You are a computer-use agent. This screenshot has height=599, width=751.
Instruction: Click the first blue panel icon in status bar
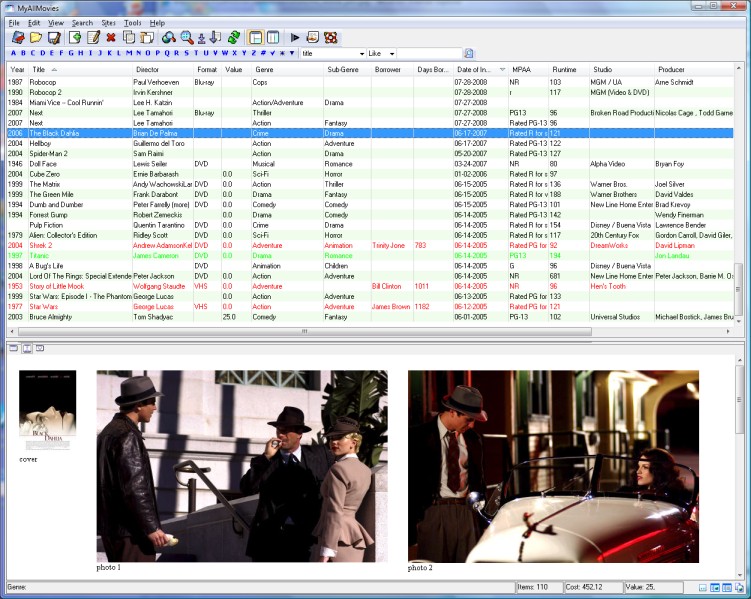(715, 588)
